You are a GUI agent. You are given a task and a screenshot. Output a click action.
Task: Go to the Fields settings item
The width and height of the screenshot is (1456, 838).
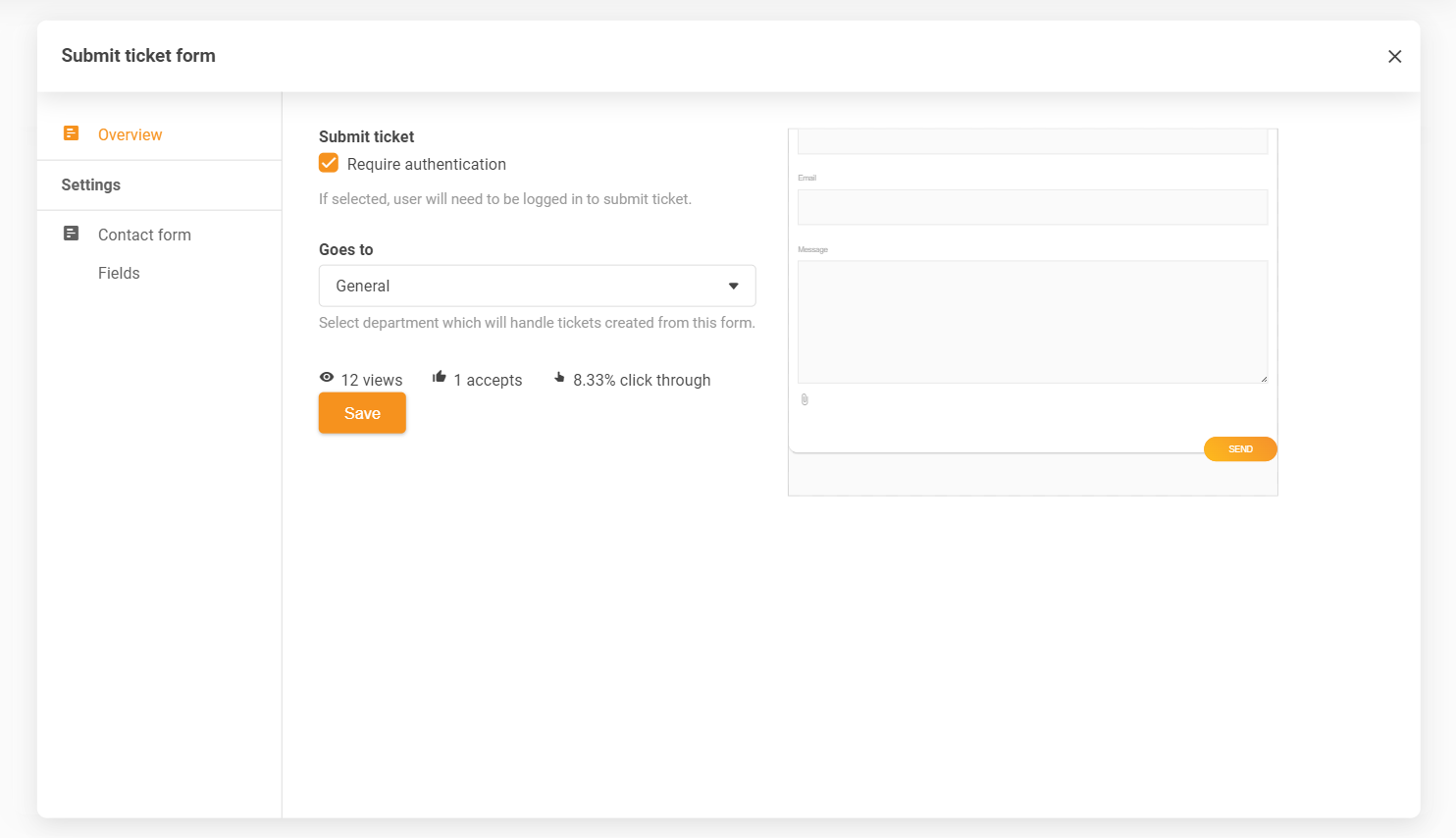[x=119, y=274]
